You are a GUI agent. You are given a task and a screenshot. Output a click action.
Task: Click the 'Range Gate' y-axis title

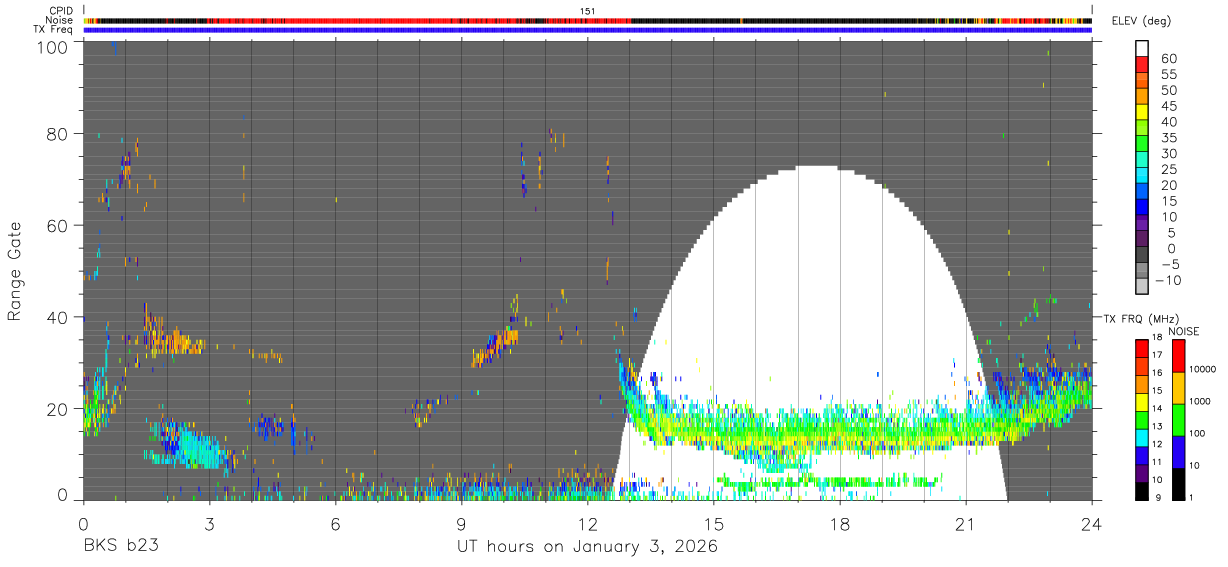pos(15,272)
